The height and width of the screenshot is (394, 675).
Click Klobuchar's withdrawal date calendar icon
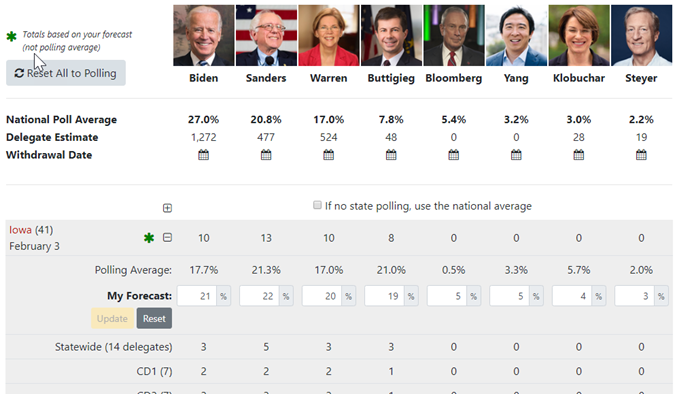tap(579, 155)
